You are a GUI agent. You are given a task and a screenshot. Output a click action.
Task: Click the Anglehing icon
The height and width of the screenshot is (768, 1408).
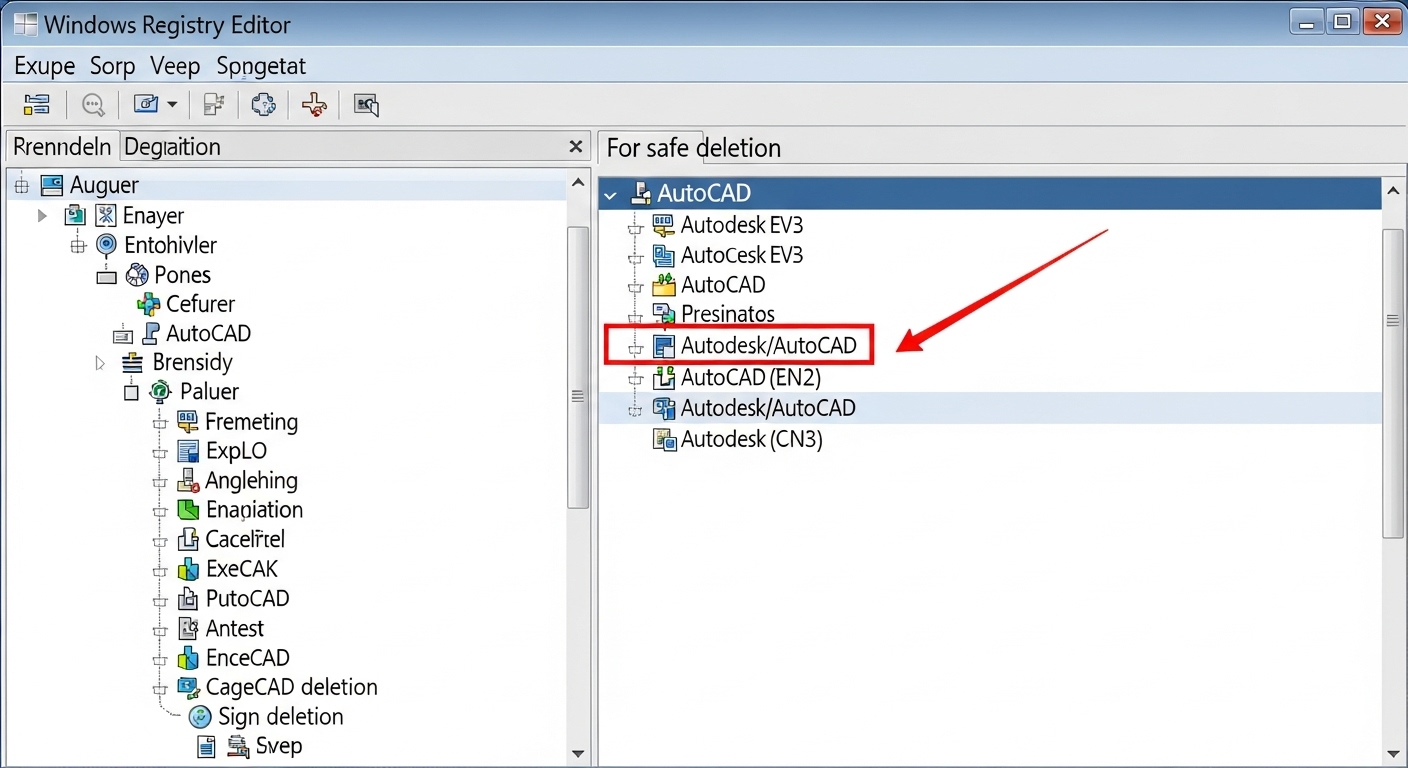click(187, 480)
